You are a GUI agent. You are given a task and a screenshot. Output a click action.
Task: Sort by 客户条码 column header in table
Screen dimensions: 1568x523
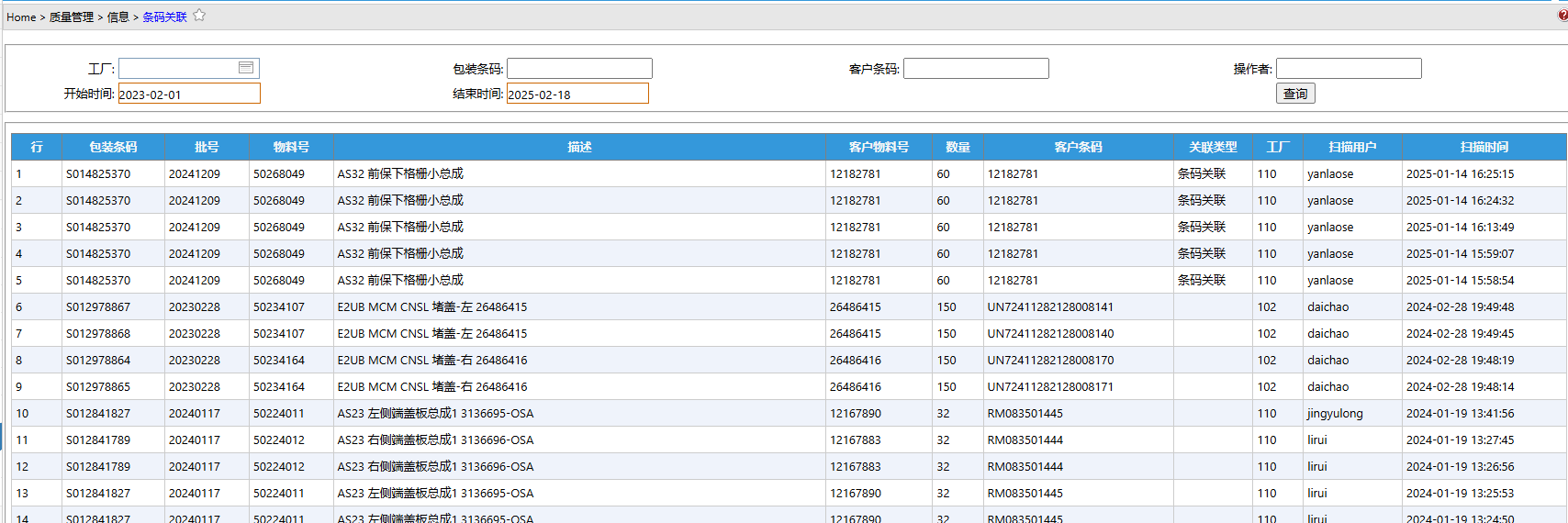tap(1078, 147)
